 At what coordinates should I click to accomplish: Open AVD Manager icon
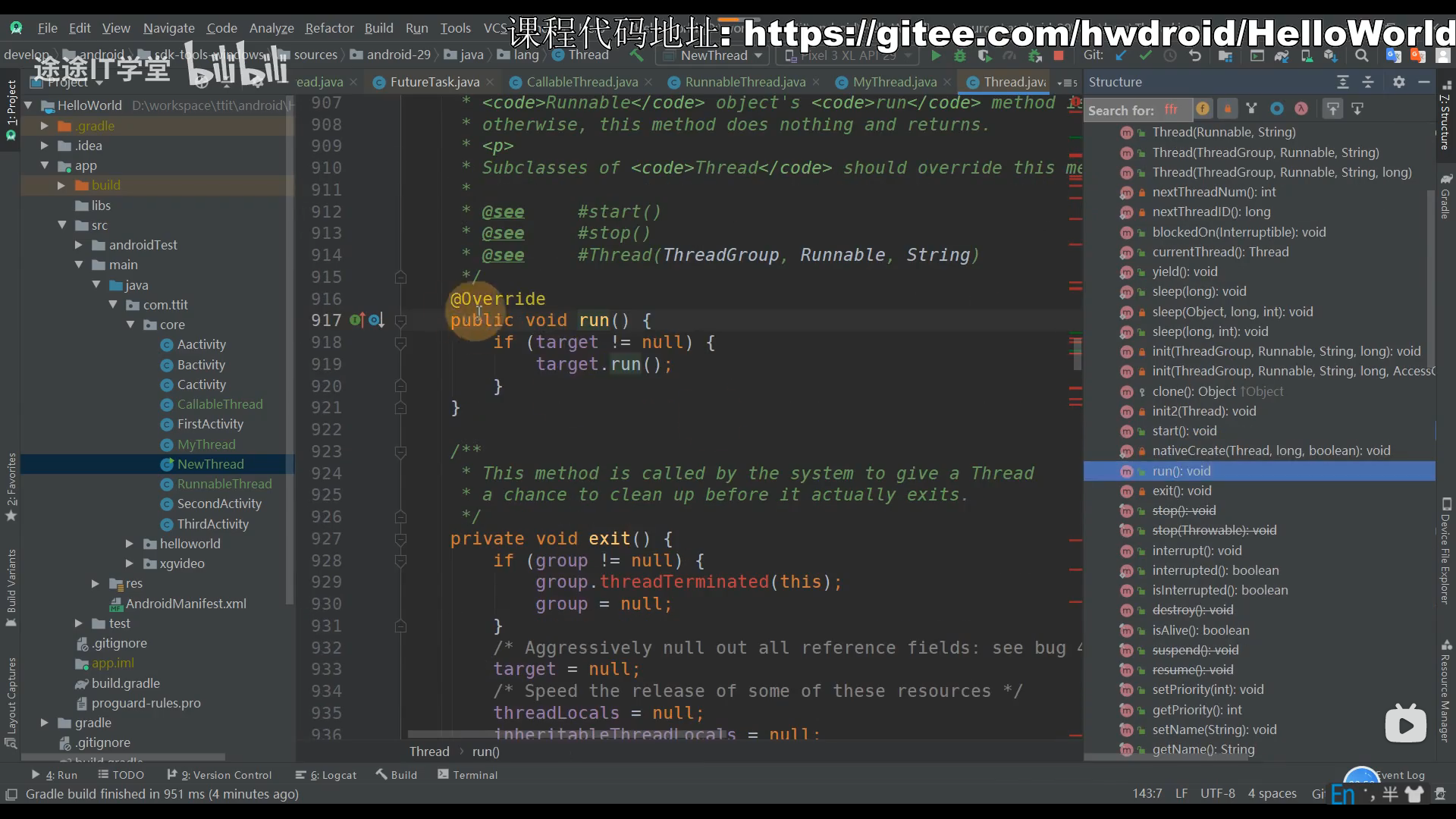(x=1307, y=55)
